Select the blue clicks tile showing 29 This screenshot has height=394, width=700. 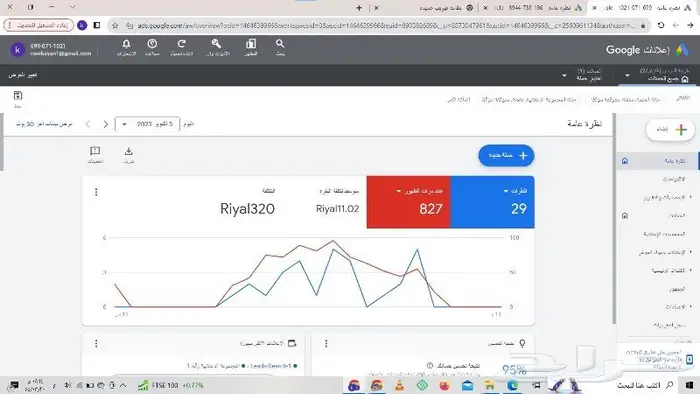(492, 202)
